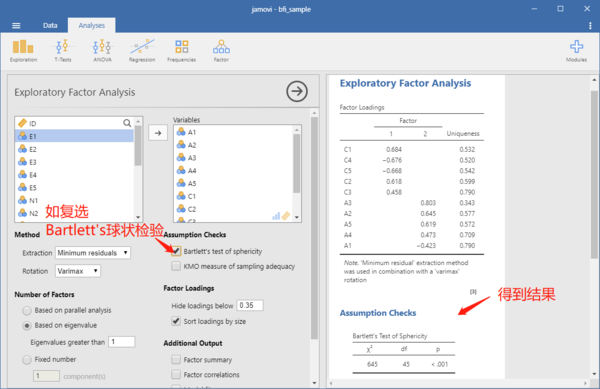Choose Fixed number of factors
This screenshot has width=600, height=389.
click(27, 360)
